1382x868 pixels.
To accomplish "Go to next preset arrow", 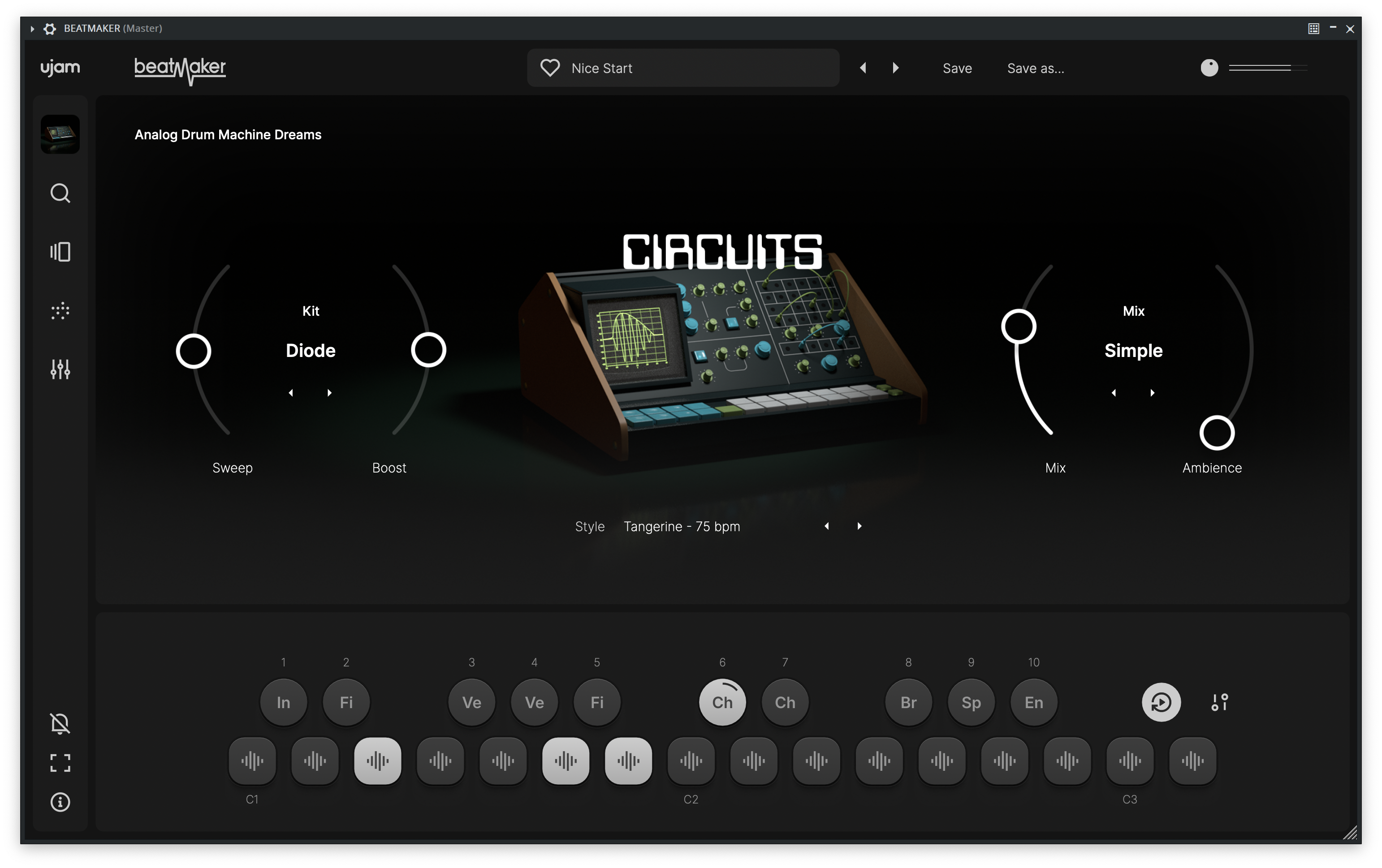I will point(895,68).
